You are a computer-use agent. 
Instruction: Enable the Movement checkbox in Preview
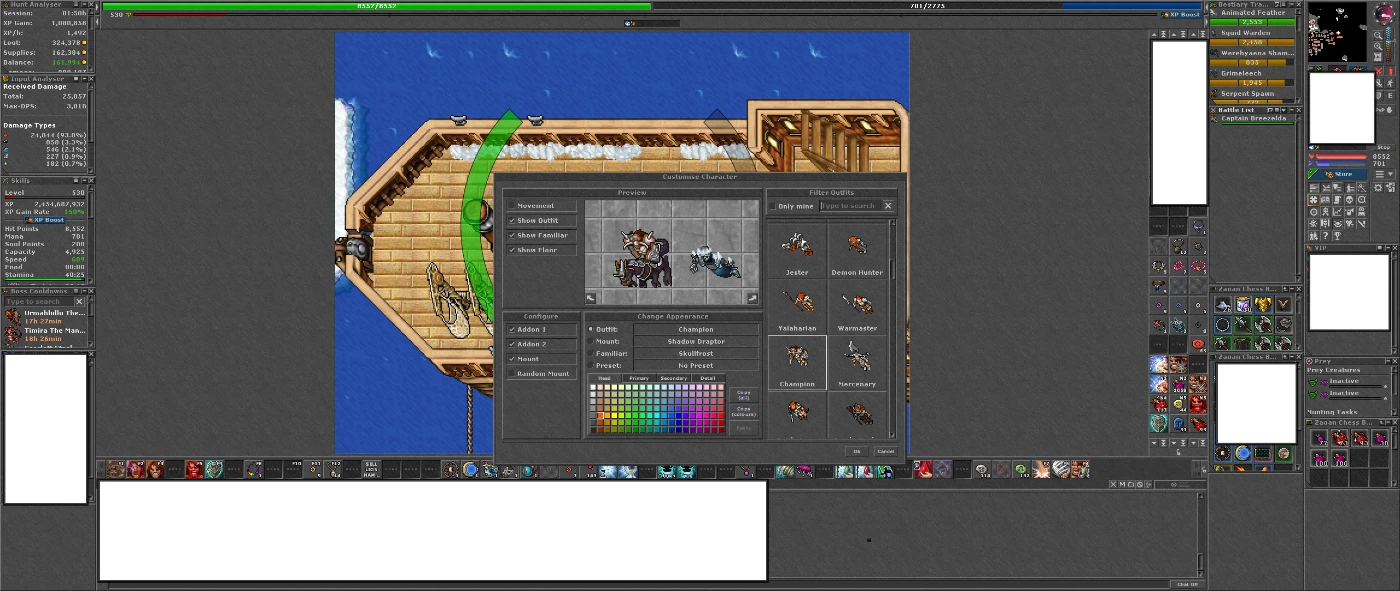coord(511,206)
